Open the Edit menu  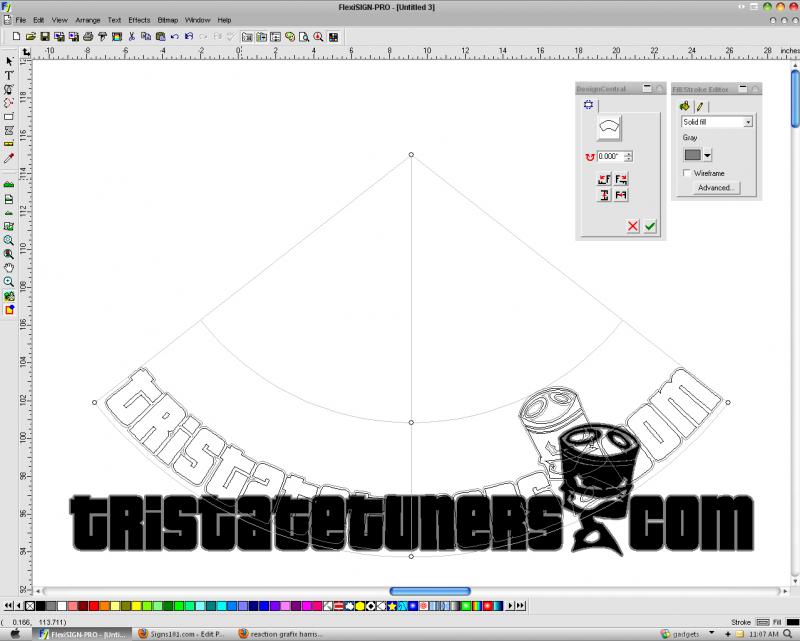point(39,20)
